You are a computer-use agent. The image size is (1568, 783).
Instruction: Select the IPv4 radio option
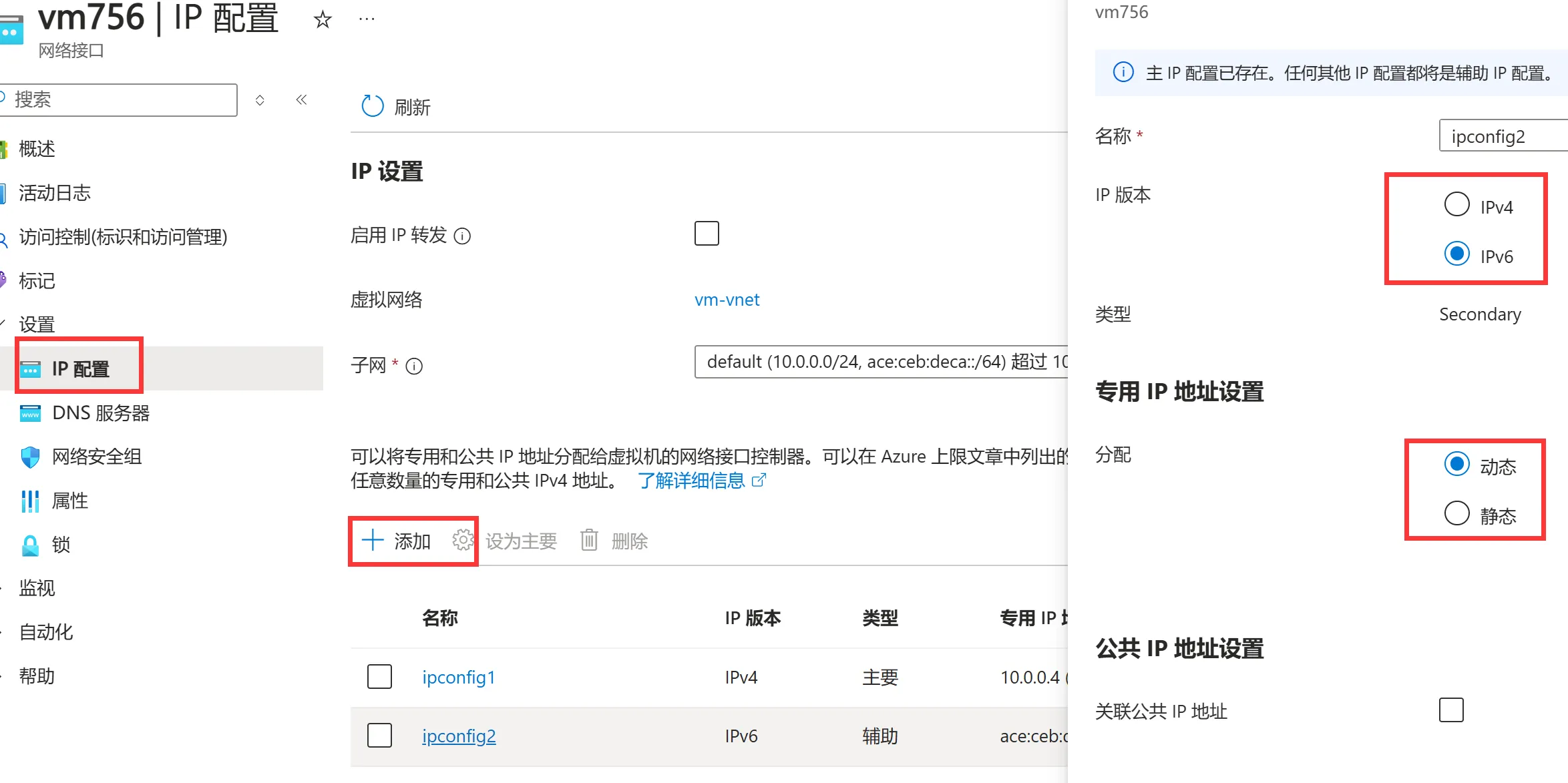click(1456, 204)
